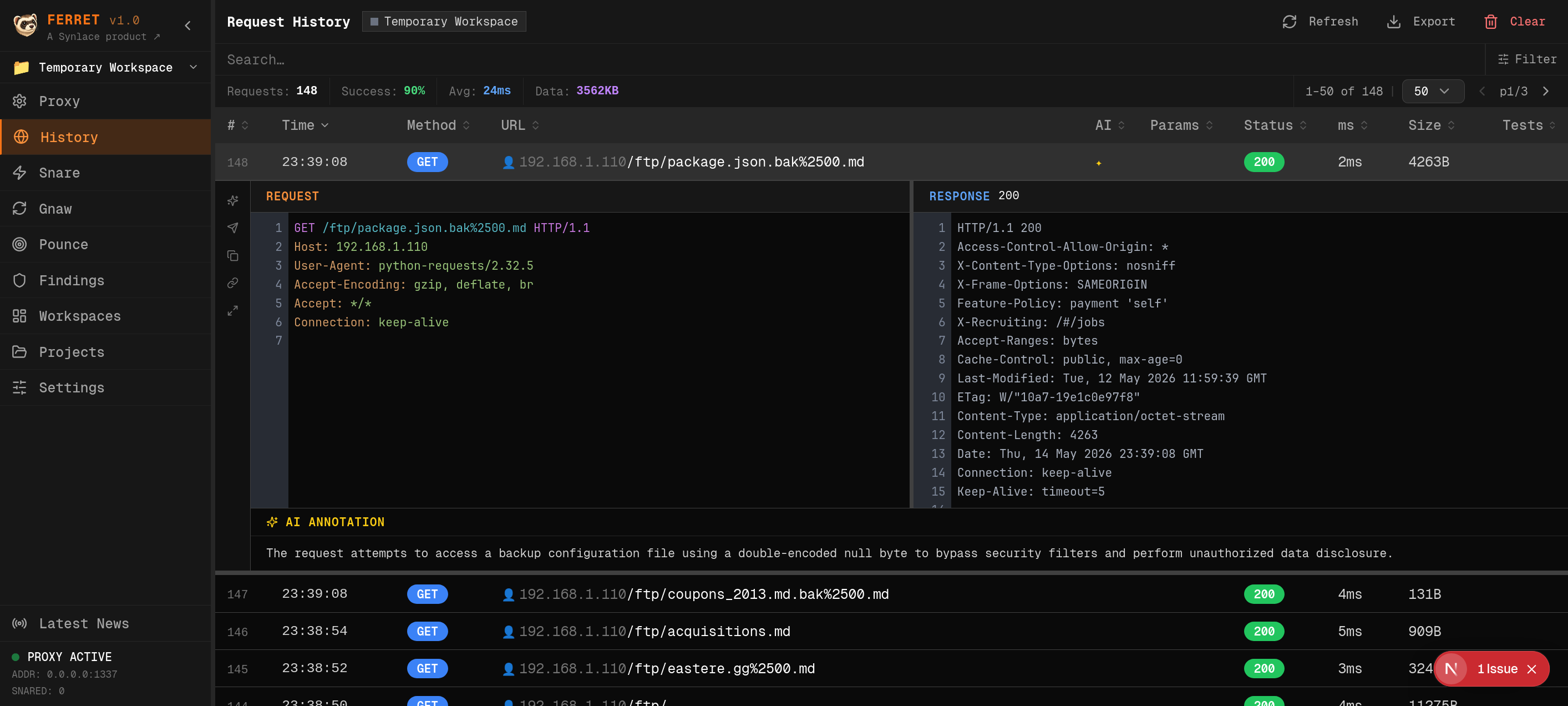Dismiss the 1 Issue notification with X

tap(1531, 669)
